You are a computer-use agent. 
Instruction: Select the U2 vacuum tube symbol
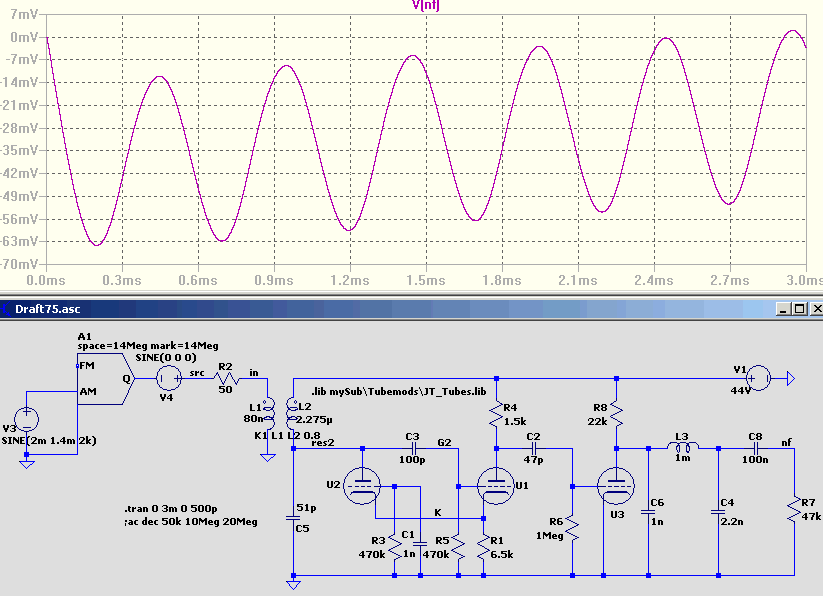tap(362, 486)
